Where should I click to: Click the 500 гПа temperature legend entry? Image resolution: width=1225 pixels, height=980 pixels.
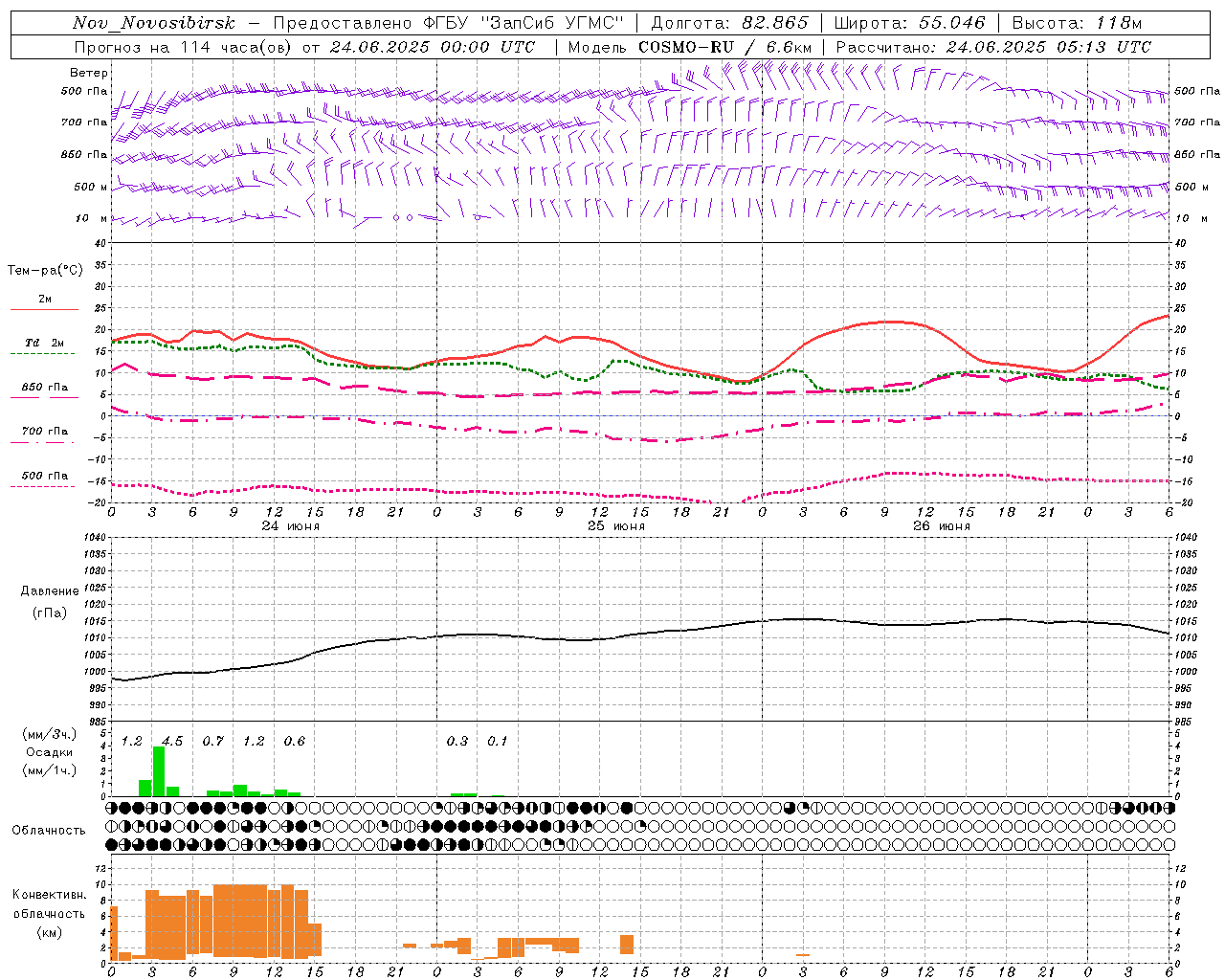click(x=44, y=478)
